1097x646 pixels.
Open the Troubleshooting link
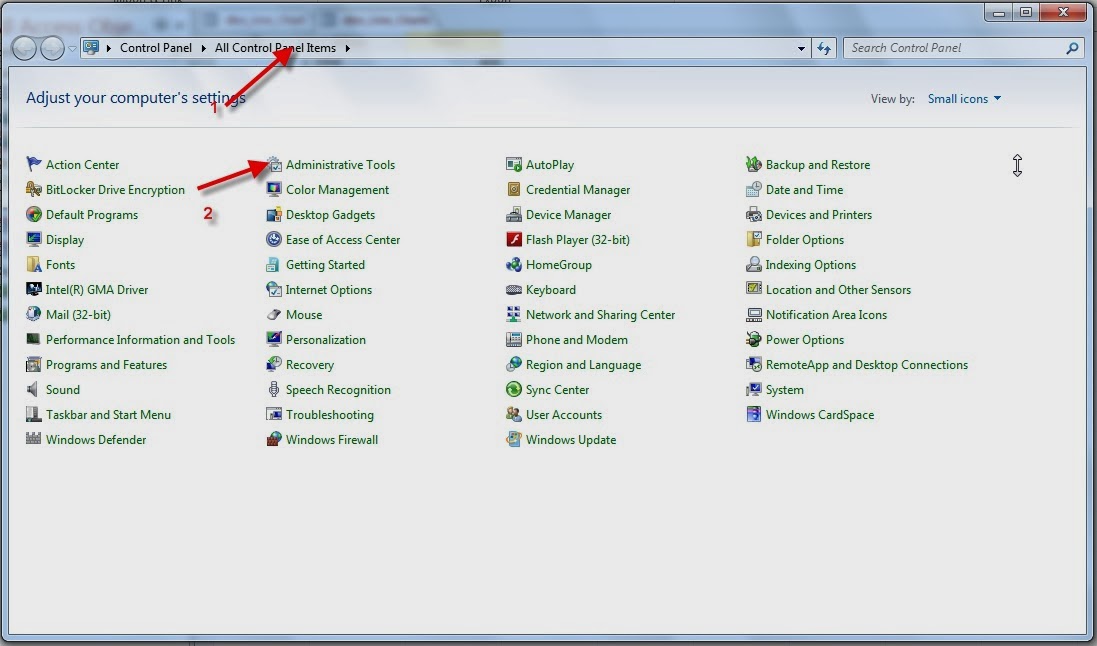[x=330, y=414]
